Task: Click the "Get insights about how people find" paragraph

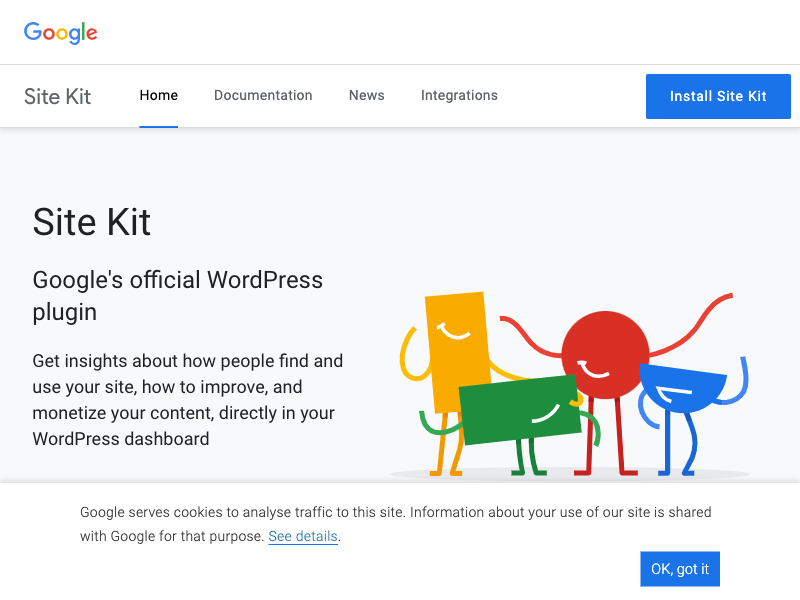Action: 187,399
